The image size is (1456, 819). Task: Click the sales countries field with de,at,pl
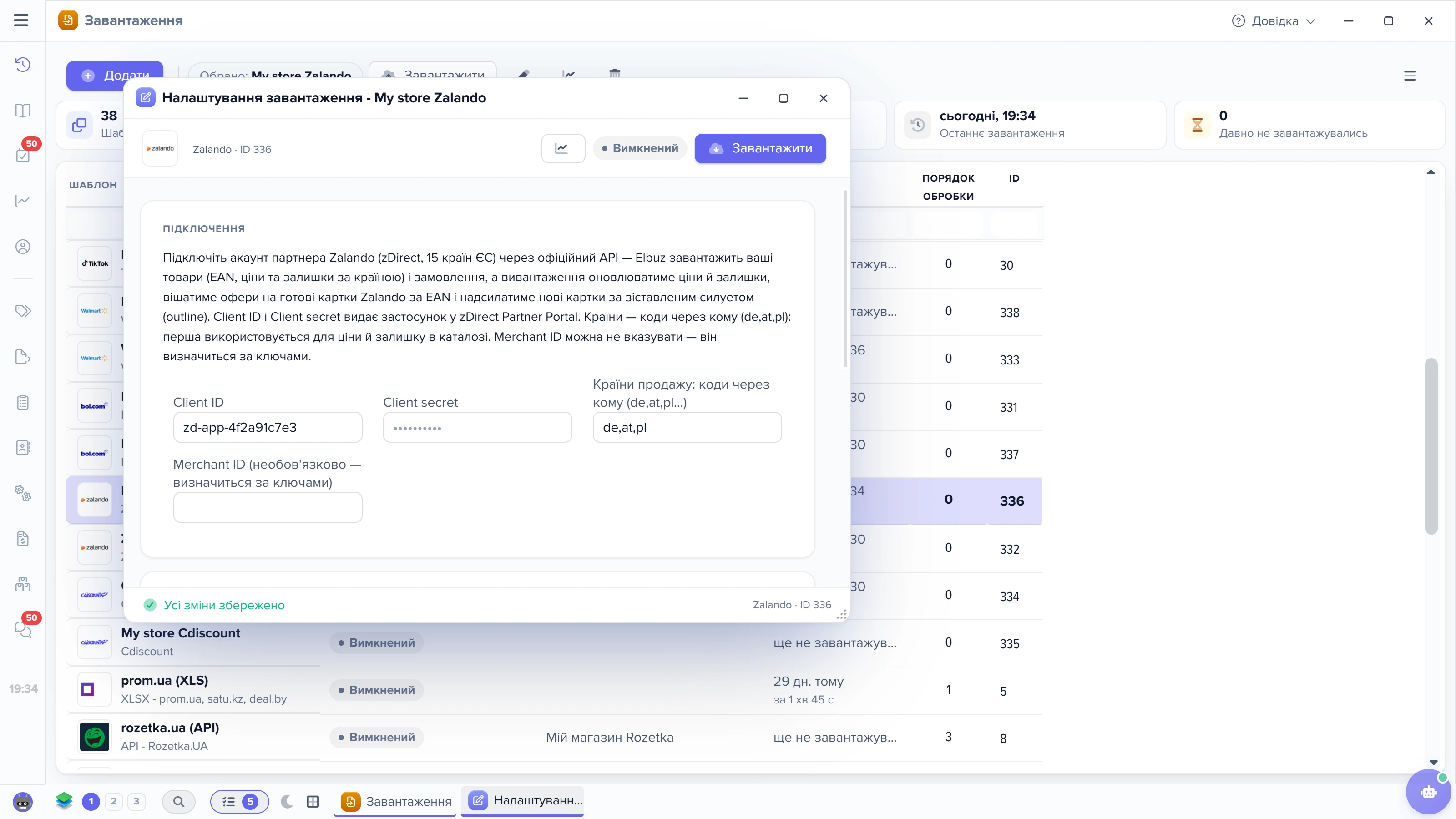click(x=688, y=427)
